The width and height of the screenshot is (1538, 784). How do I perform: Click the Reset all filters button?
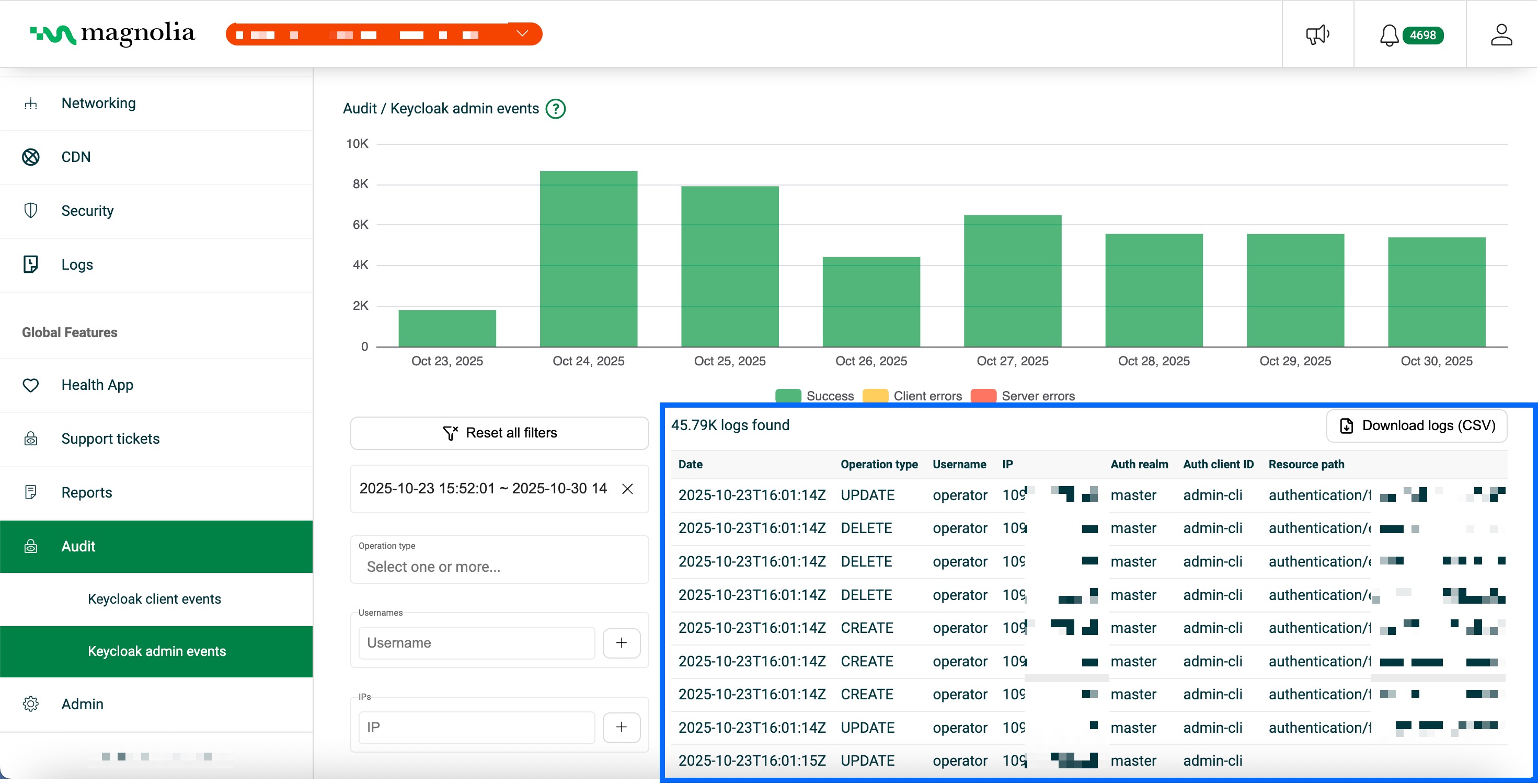[500, 432]
